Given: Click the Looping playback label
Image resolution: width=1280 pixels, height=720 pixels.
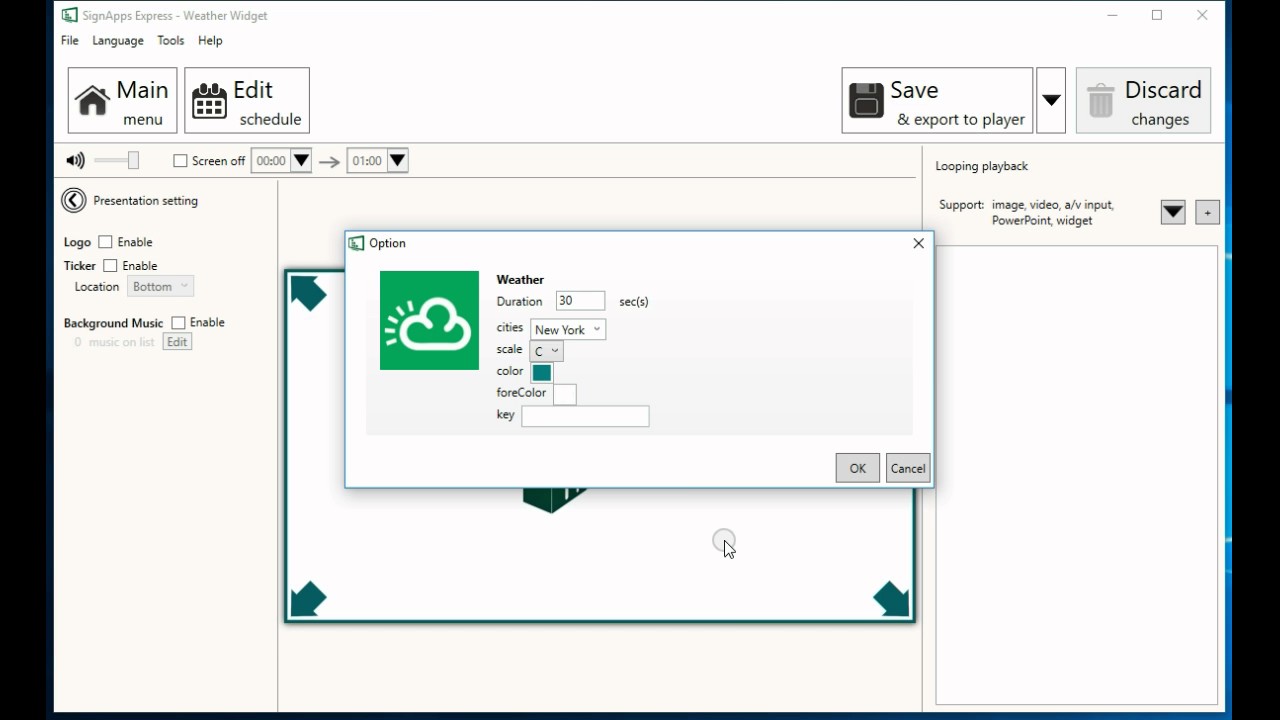Looking at the screenshot, I should (x=982, y=166).
